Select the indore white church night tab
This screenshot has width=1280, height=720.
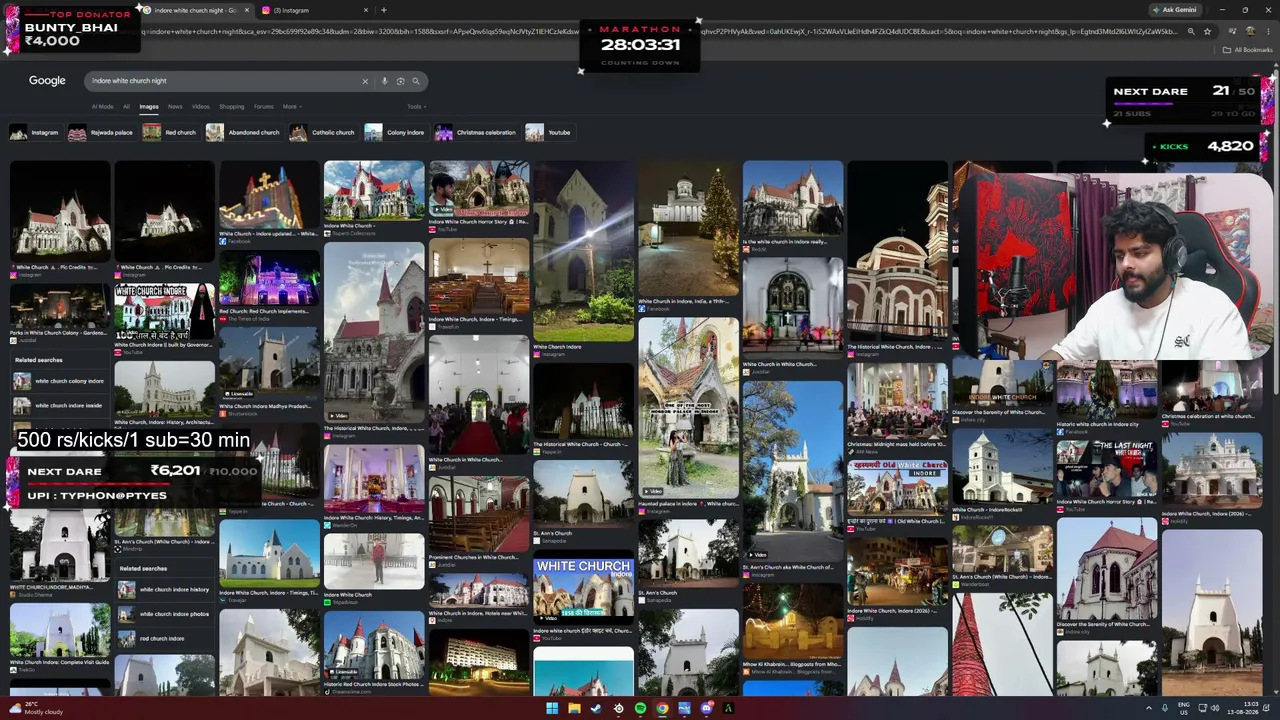(195, 10)
